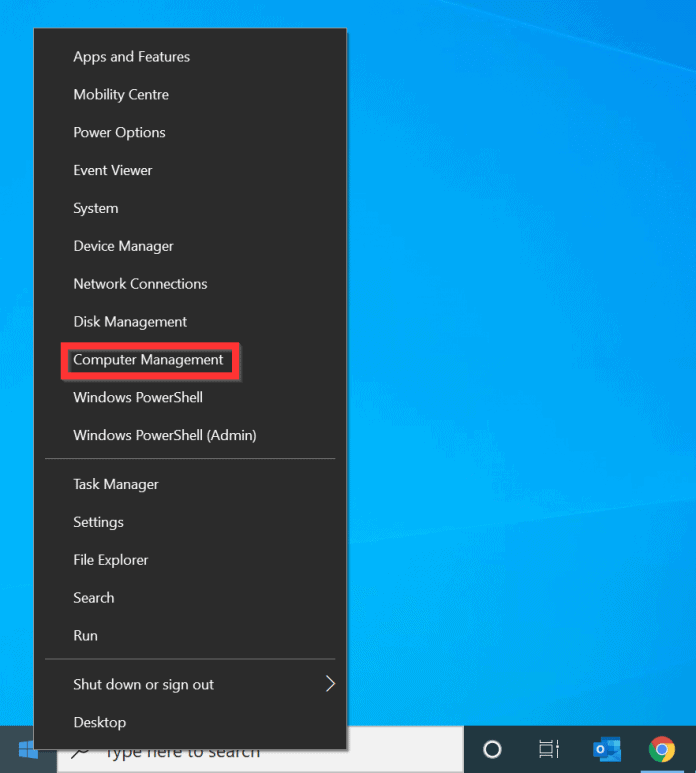
Task: Open Computer Management from the menu
Action: [148, 360]
